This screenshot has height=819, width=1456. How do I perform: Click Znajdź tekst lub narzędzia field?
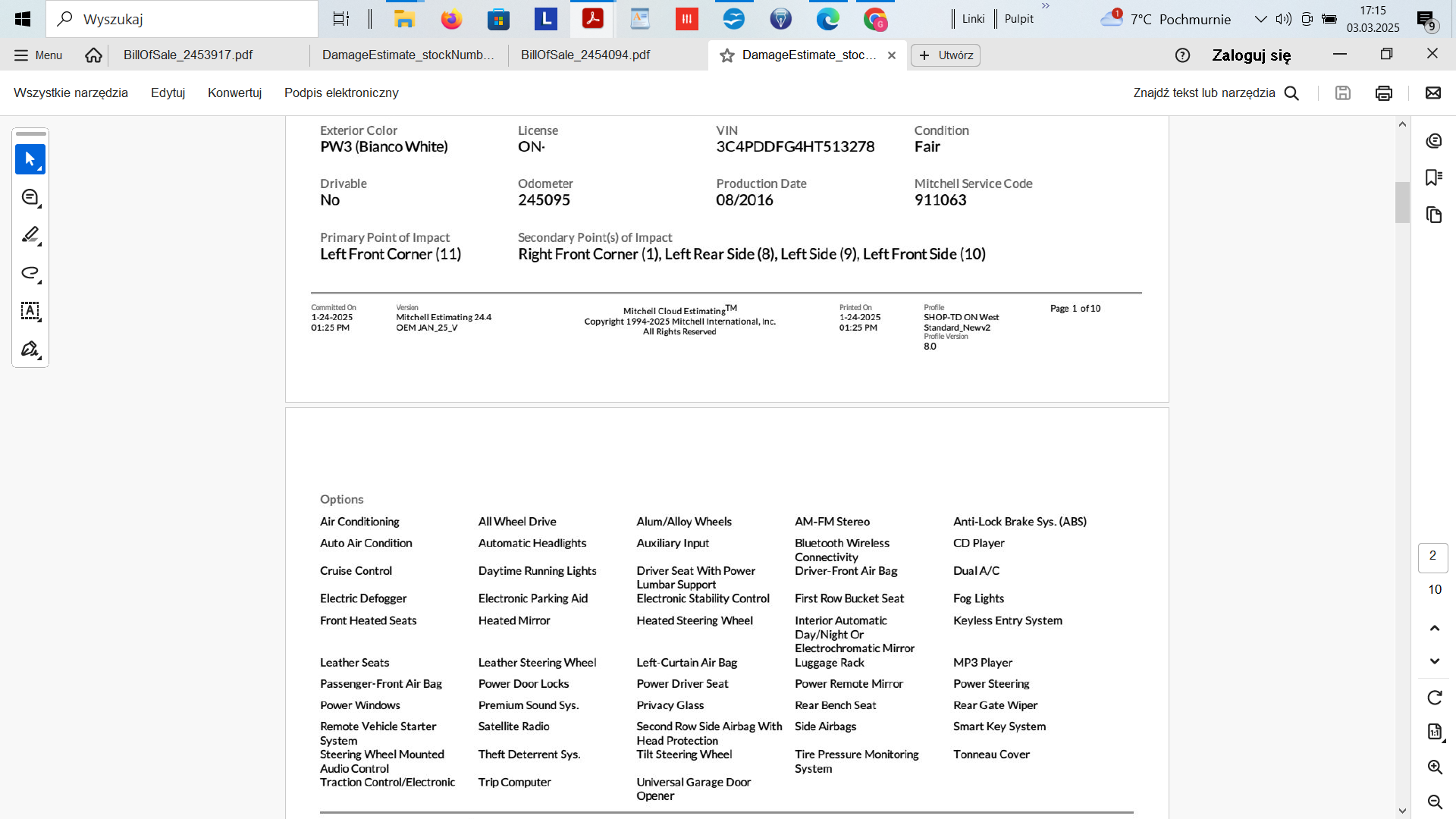point(1204,93)
